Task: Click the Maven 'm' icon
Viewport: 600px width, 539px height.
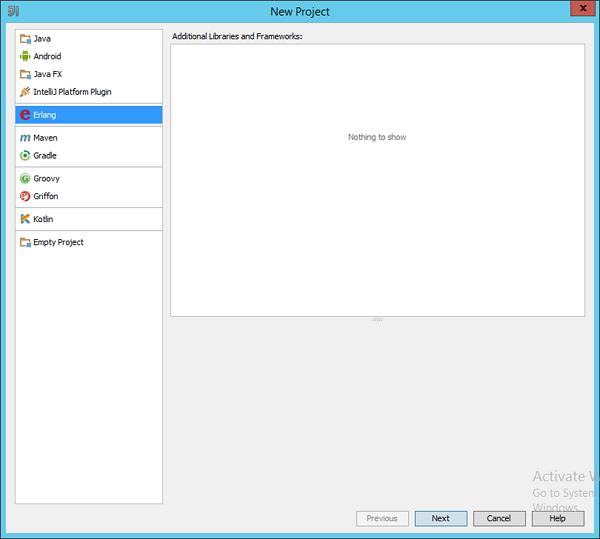Action: point(25,138)
